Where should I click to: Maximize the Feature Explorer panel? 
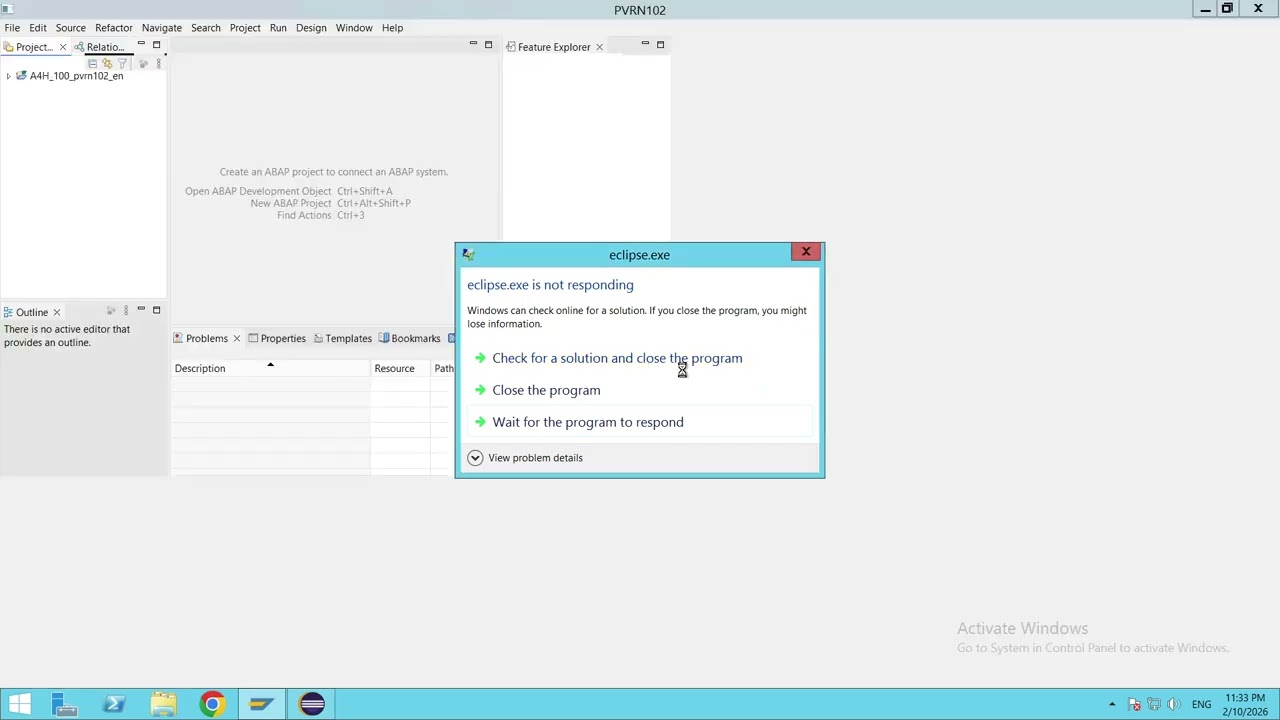click(x=660, y=45)
